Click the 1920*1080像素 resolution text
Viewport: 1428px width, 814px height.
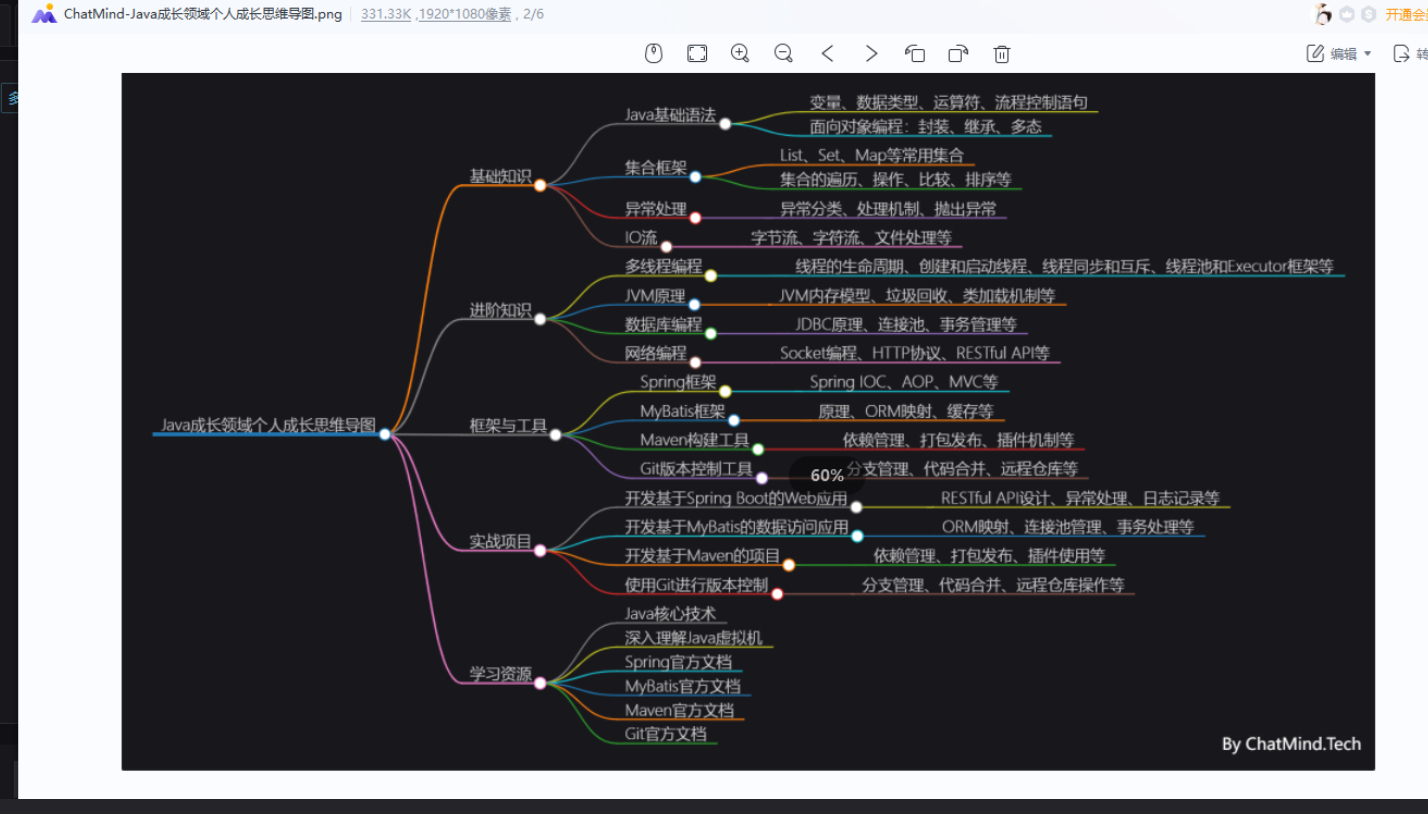click(464, 14)
